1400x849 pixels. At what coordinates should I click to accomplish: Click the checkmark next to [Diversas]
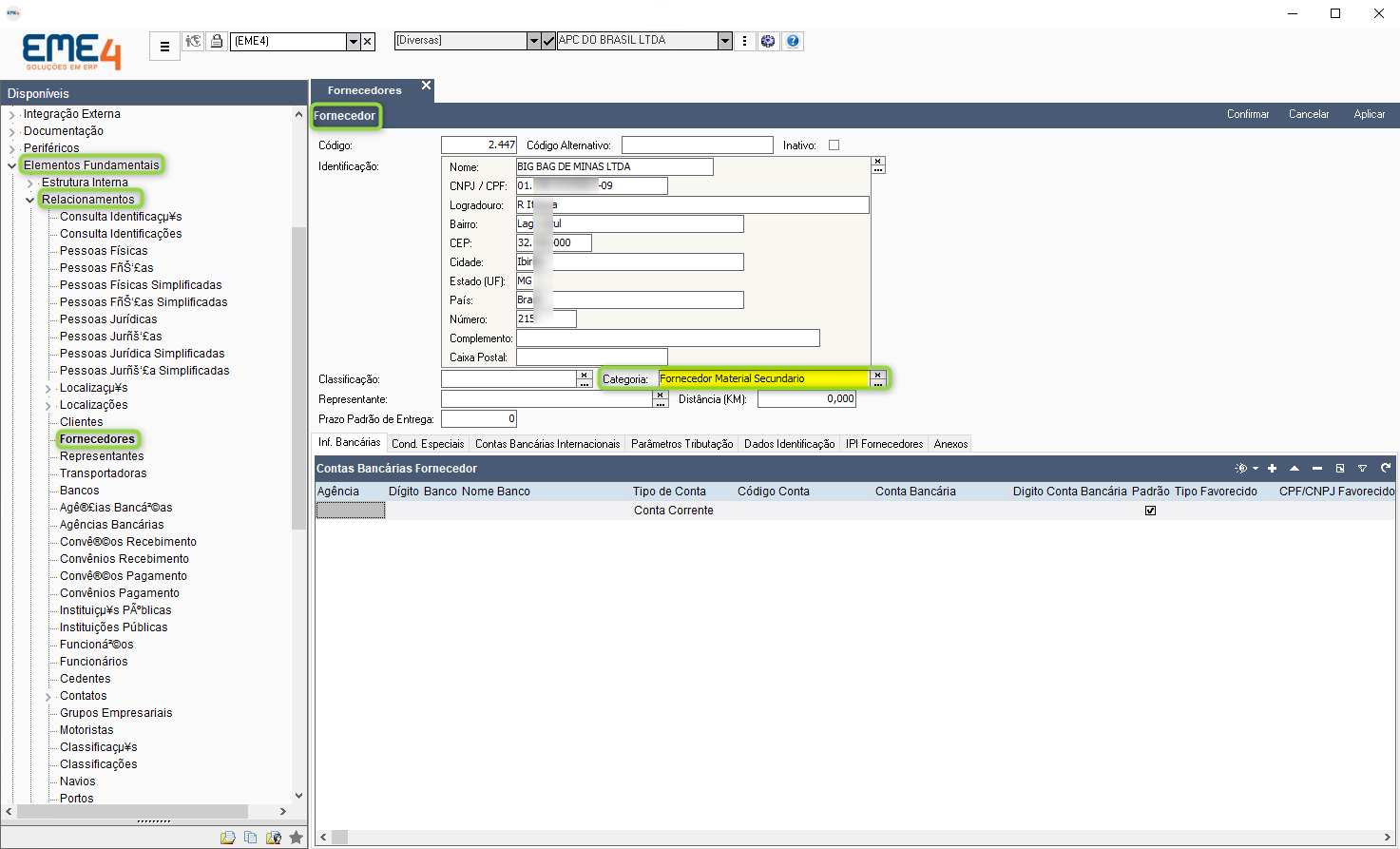[548, 41]
